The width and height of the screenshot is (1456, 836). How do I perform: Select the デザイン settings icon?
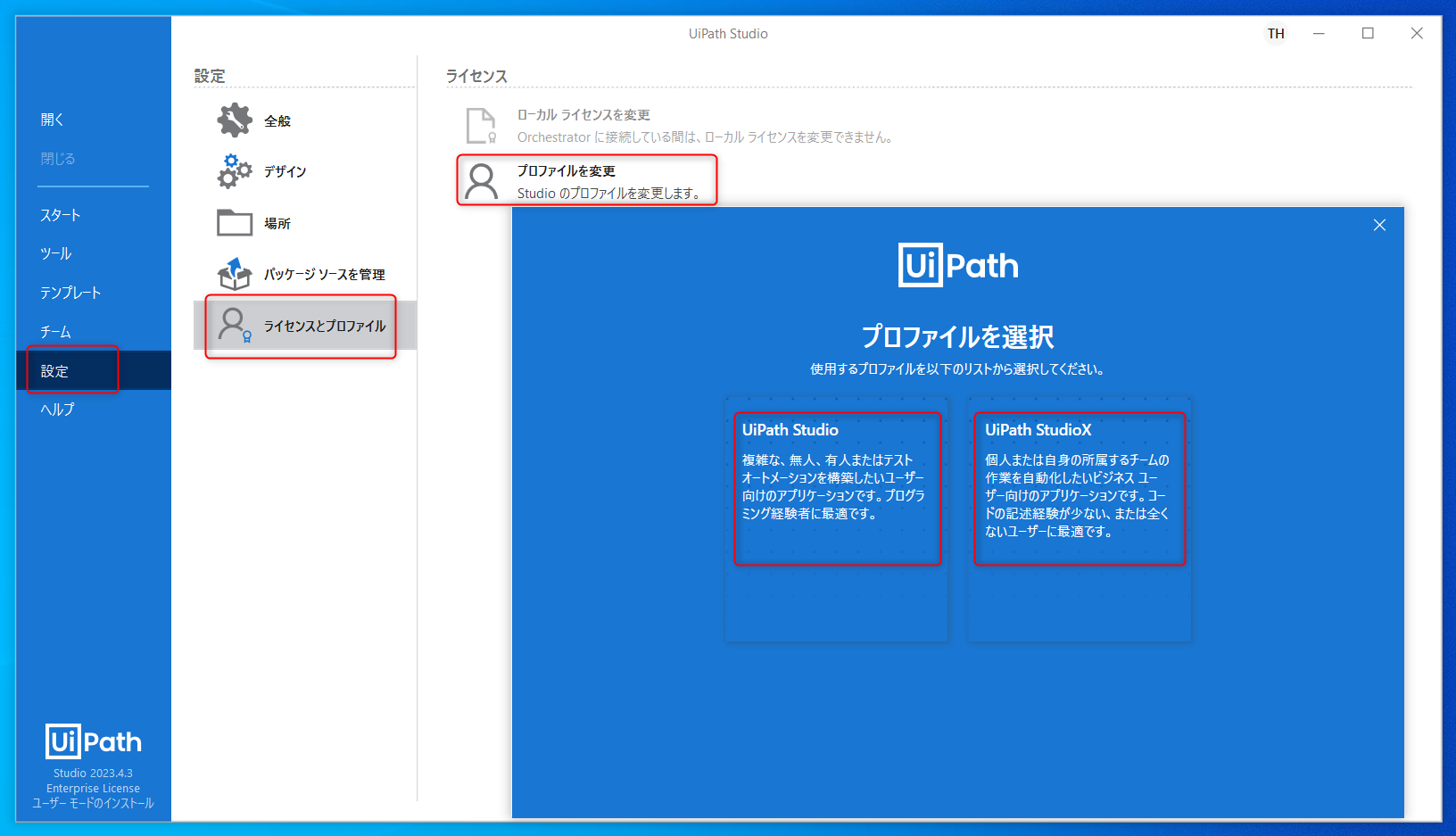coord(233,171)
